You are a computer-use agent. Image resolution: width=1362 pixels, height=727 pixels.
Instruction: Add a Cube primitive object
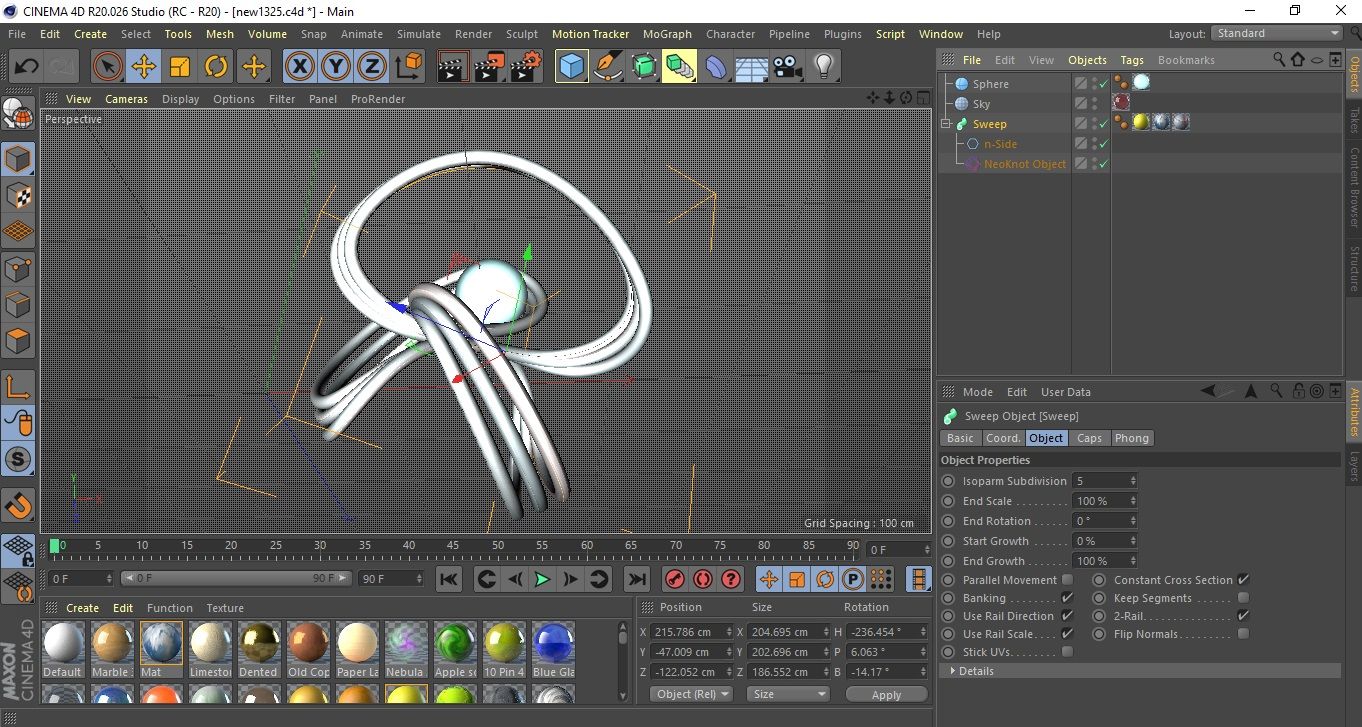[572, 67]
